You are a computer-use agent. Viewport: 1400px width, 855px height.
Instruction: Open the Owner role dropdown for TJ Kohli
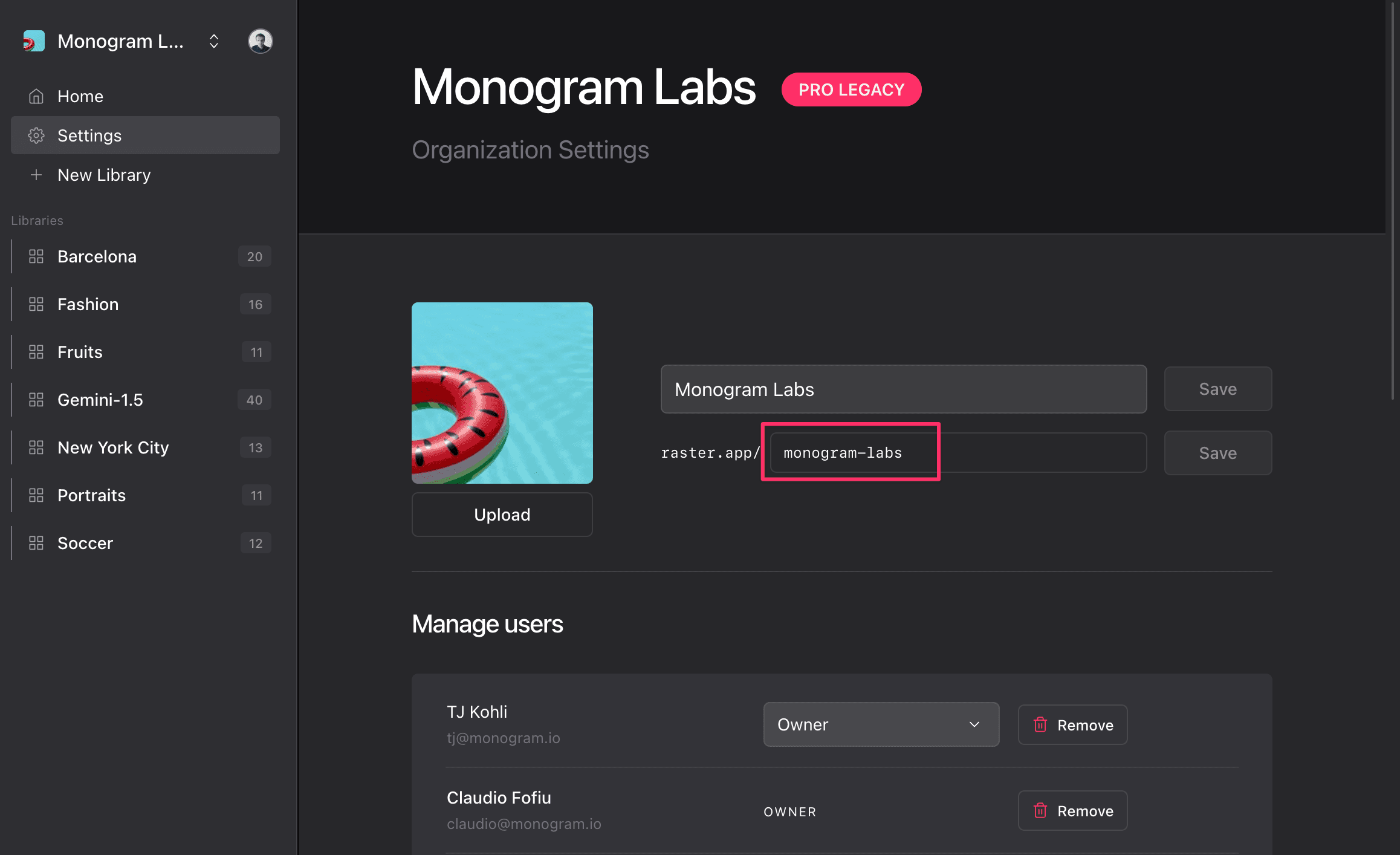click(881, 724)
